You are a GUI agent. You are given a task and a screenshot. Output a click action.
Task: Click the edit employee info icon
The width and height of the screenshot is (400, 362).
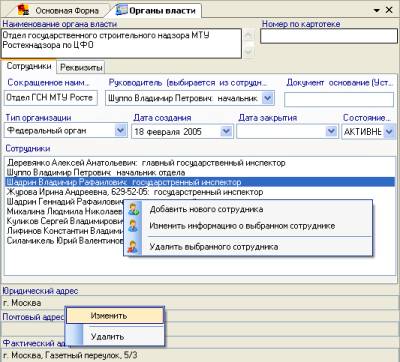click(133, 226)
